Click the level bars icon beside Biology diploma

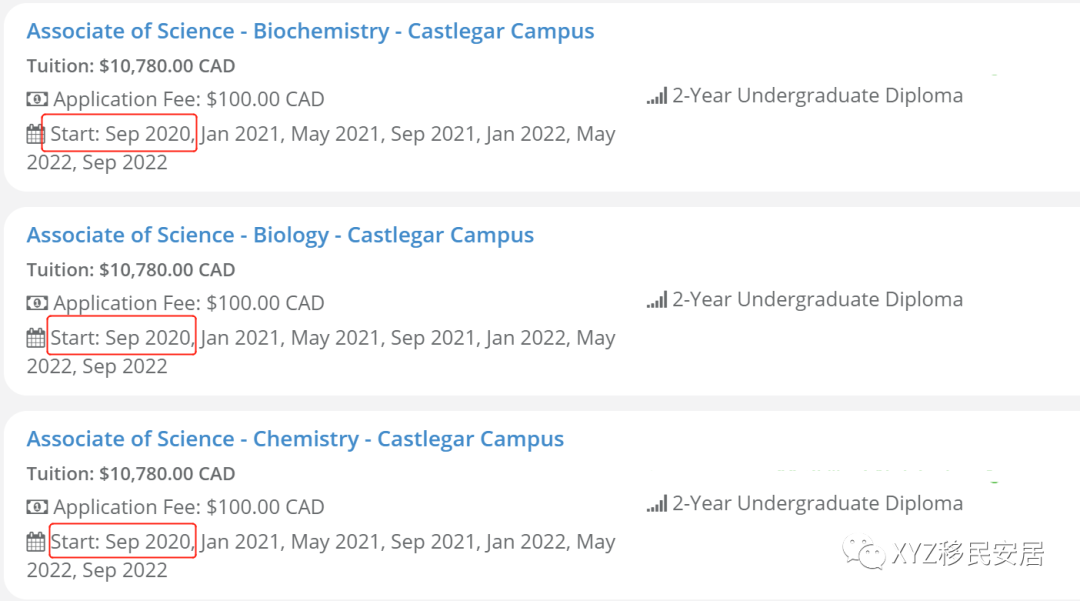coord(656,301)
